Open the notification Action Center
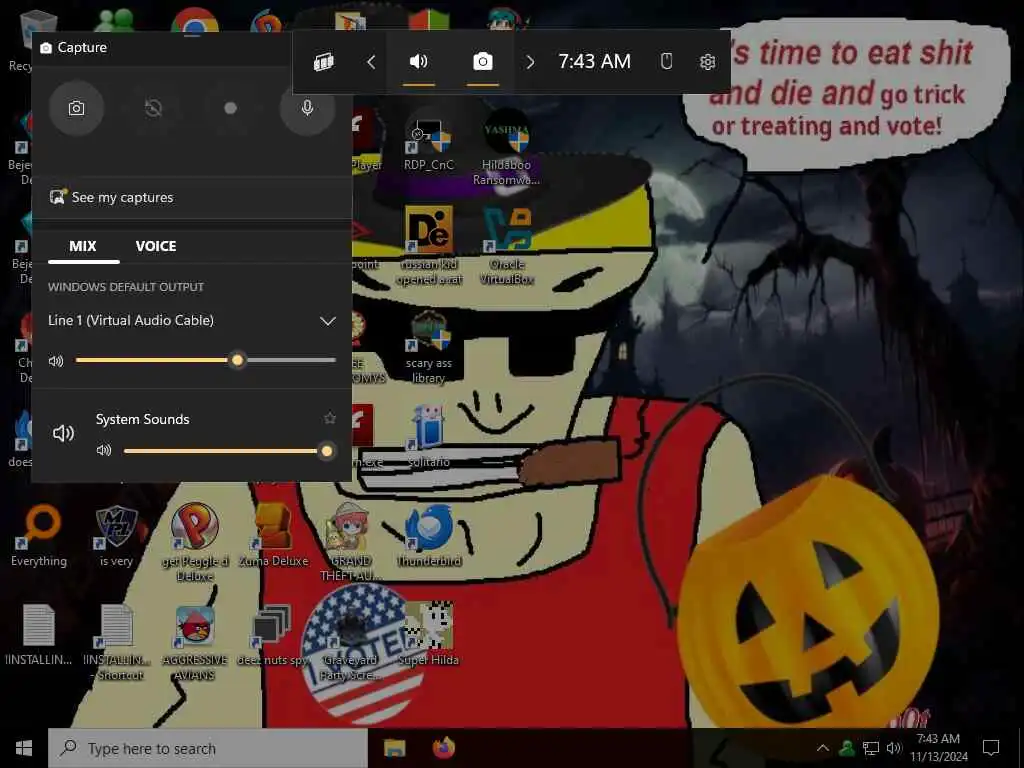This screenshot has width=1024, height=768. point(991,748)
